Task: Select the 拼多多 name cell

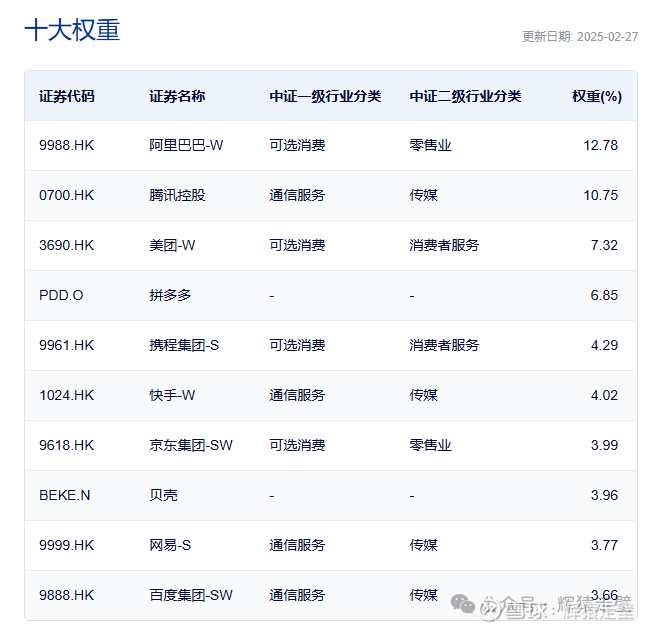Action: click(x=170, y=295)
